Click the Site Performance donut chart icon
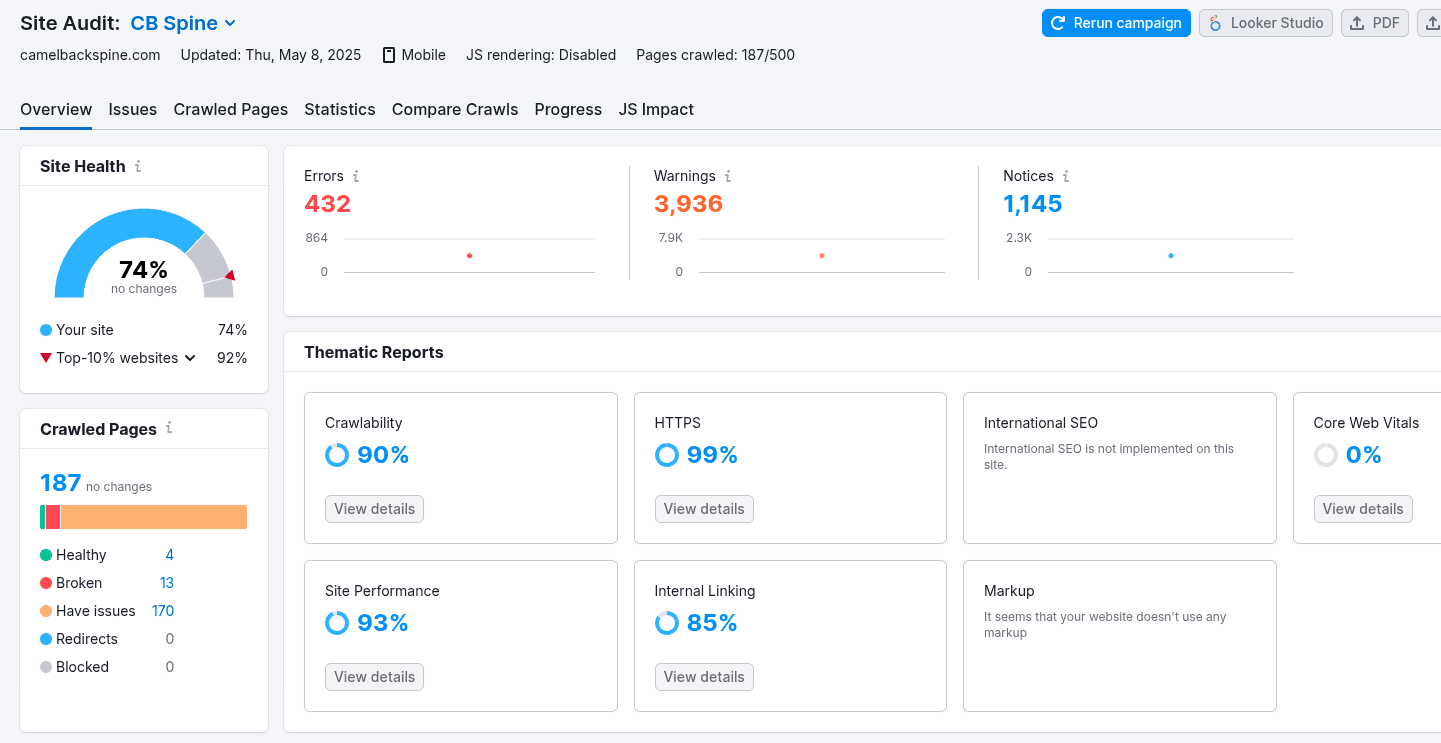The width and height of the screenshot is (1441, 743). [x=337, y=623]
